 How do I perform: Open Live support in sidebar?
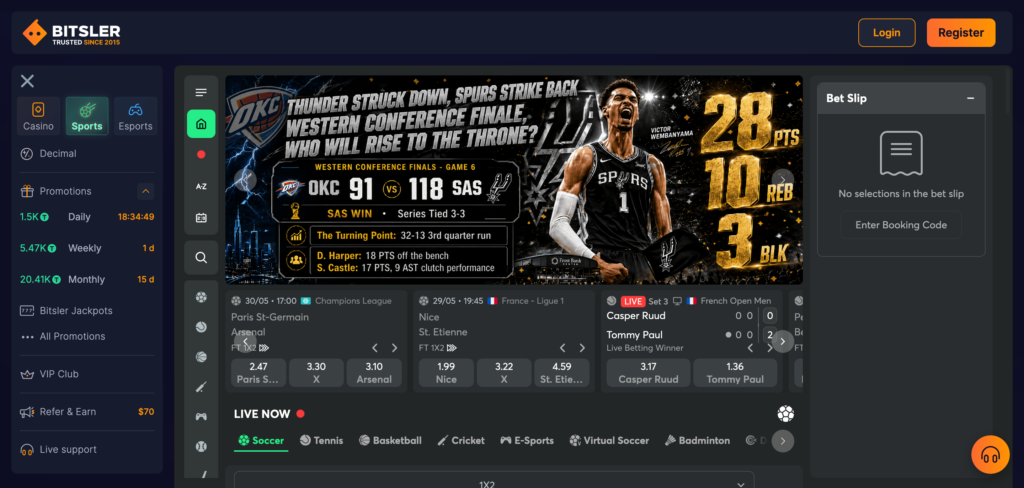point(59,449)
